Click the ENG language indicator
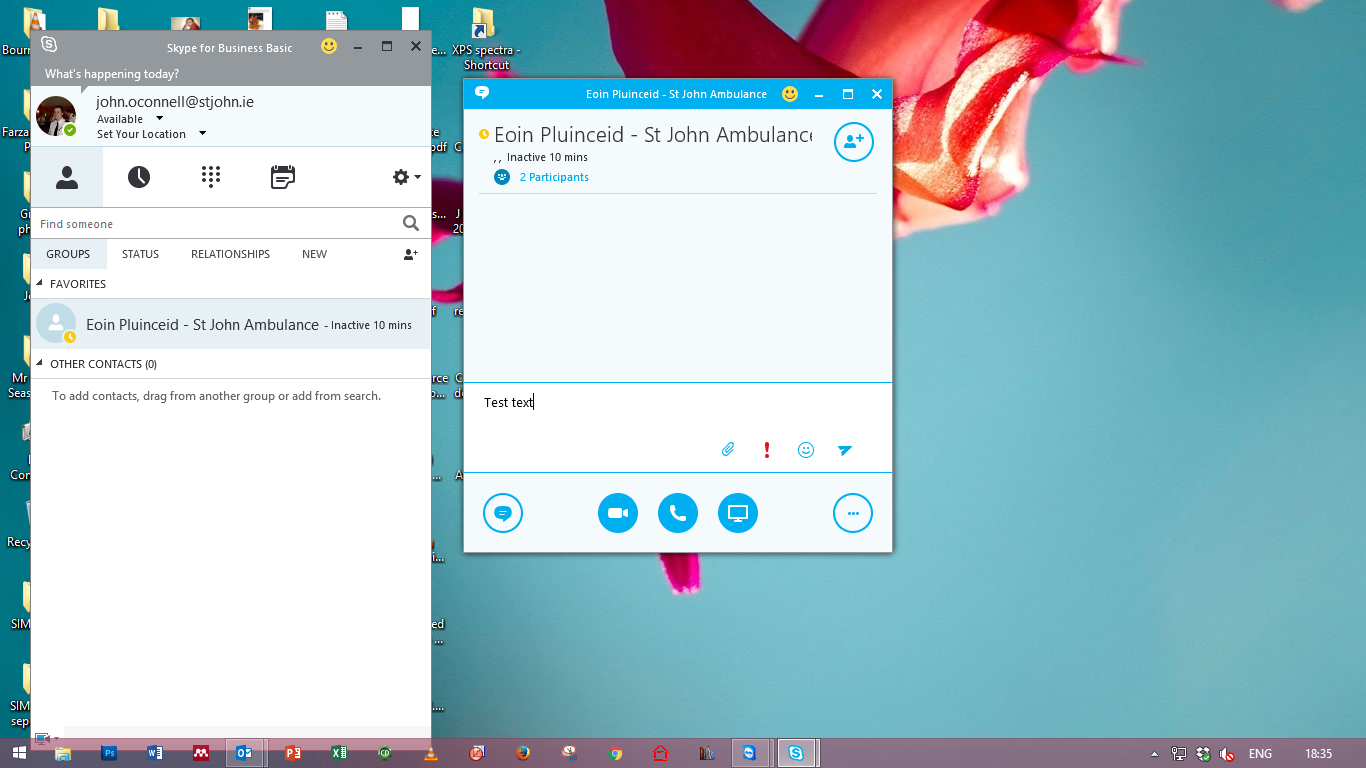 tap(1260, 754)
